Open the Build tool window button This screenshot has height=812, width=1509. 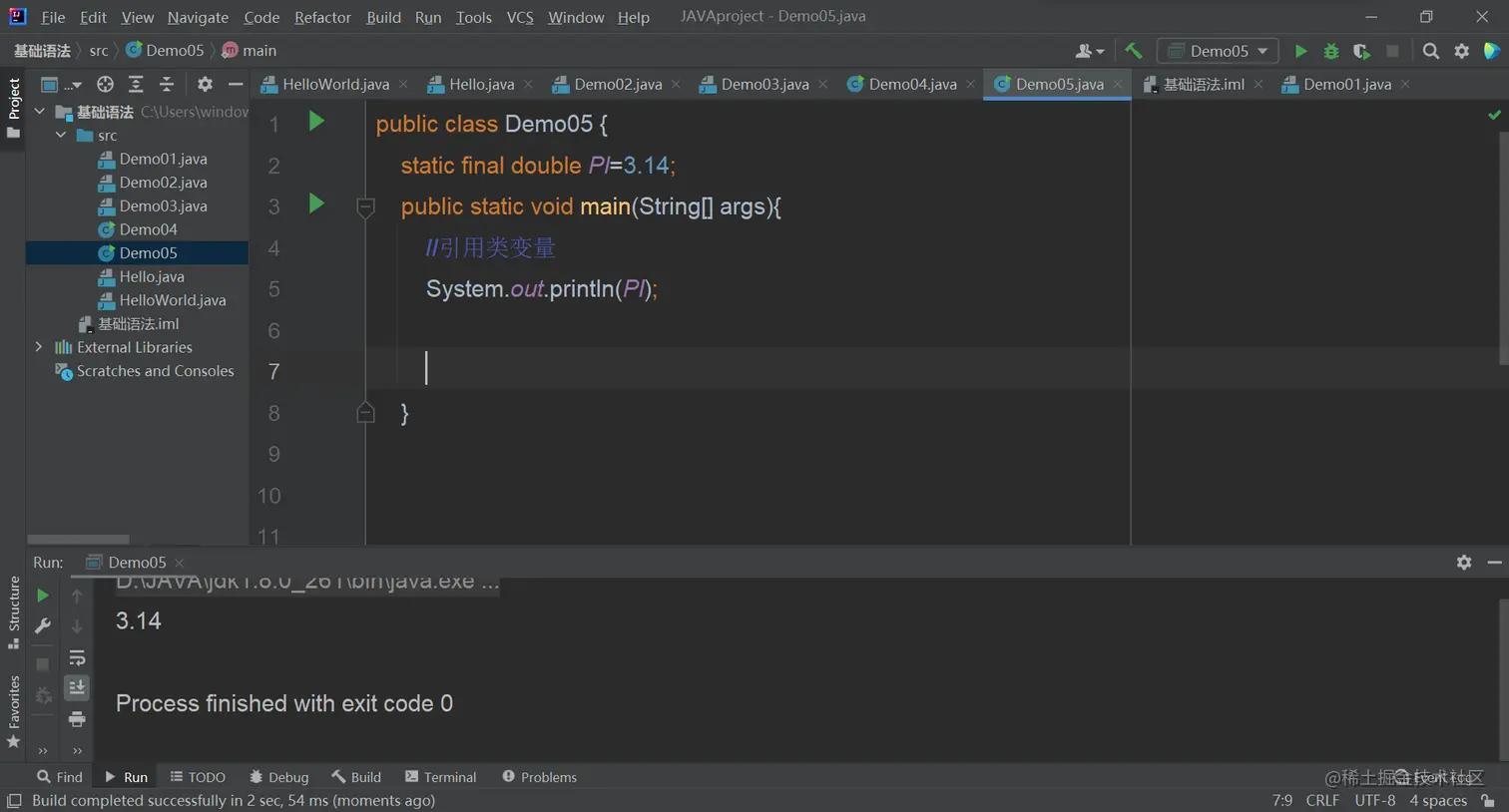pos(356,777)
